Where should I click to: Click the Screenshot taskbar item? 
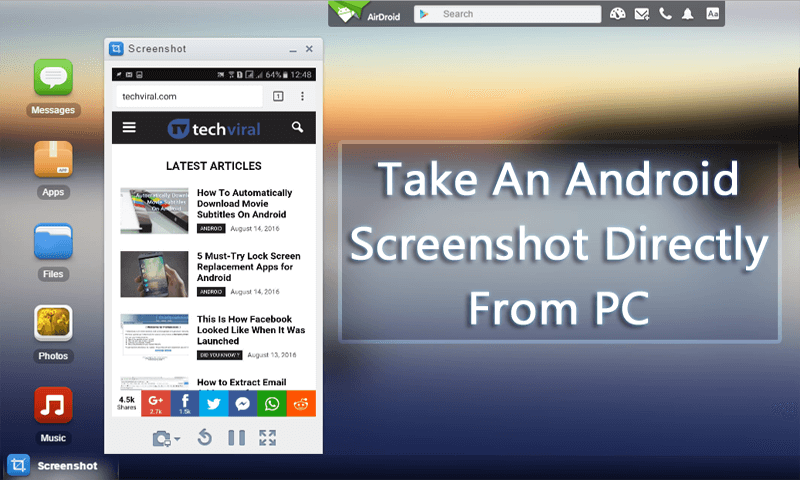coord(52,465)
